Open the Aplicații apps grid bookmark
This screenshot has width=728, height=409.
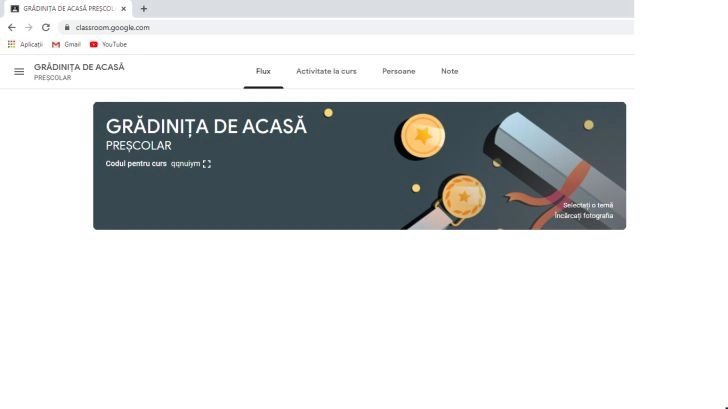[x=25, y=45]
